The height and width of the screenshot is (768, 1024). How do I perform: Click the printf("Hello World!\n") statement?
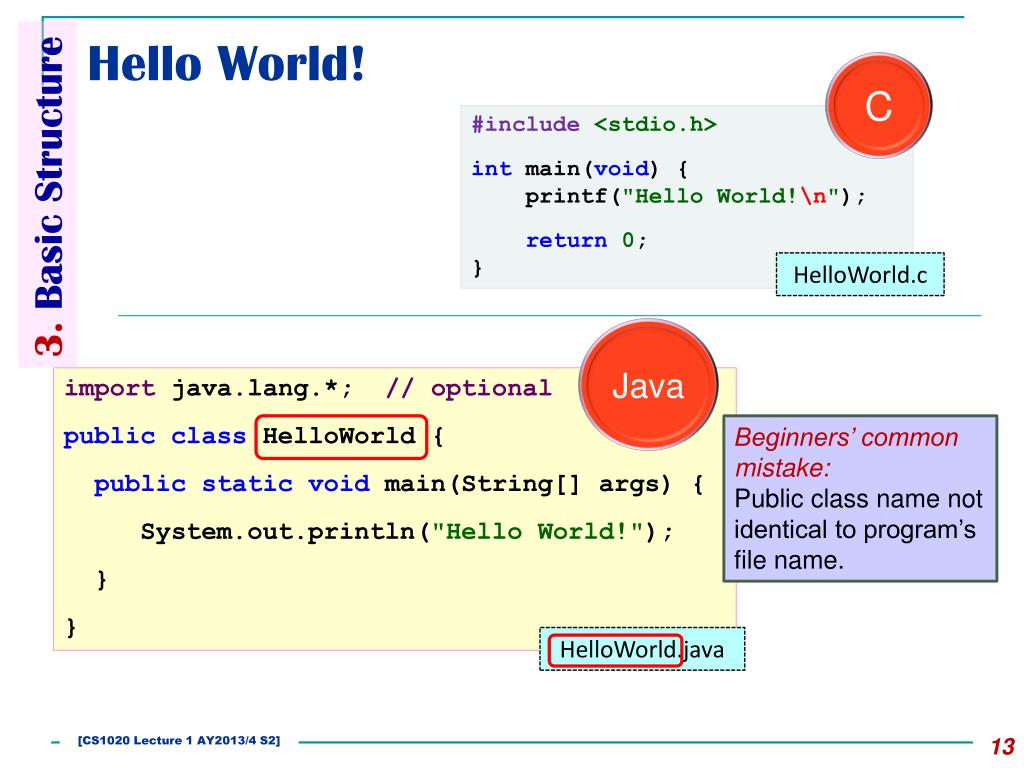pyautogui.click(x=696, y=196)
